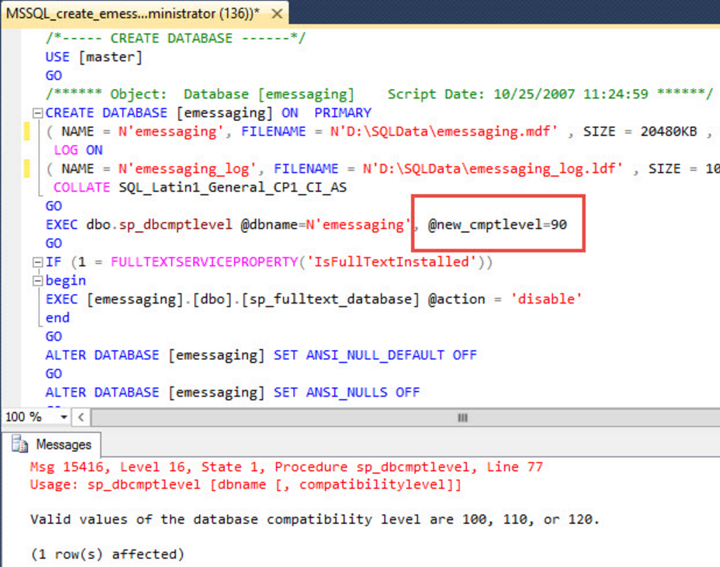Click the 'end' keyword line
The image size is (720, 567).
[57, 318]
